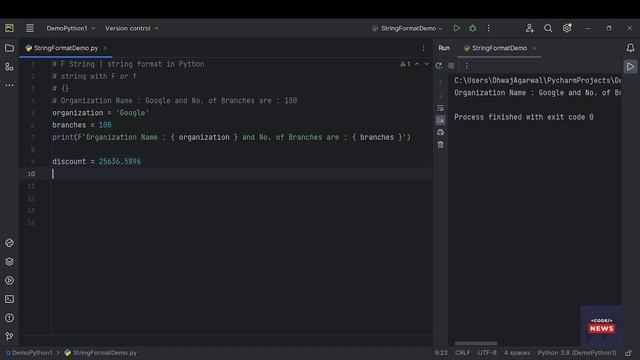Debug StringFormatDemo with bug icon
This screenshot has height=360, width=640.
click(x=473, y=28)
